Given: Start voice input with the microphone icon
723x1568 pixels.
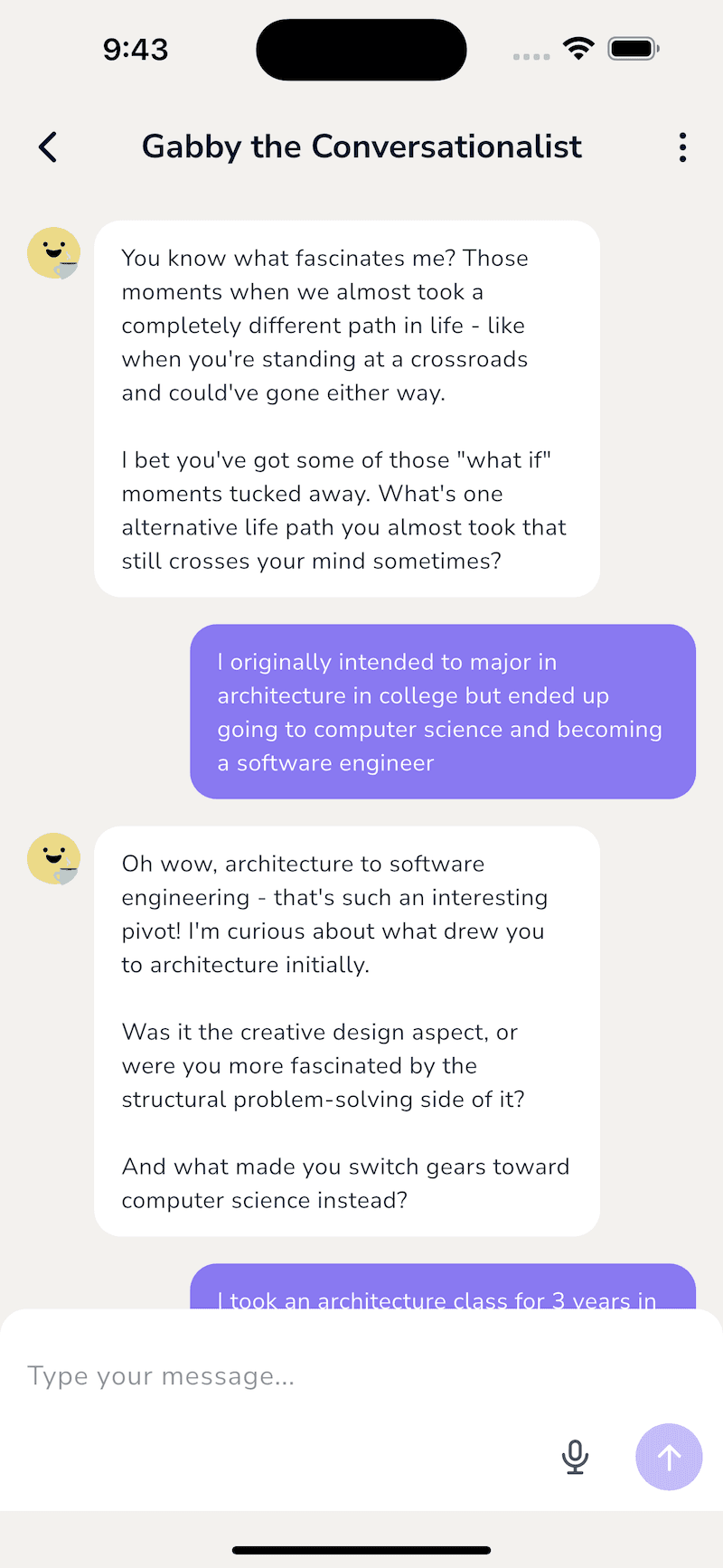Looking at the screenshot, I should pyautogui.click(x=575, y=1457).
